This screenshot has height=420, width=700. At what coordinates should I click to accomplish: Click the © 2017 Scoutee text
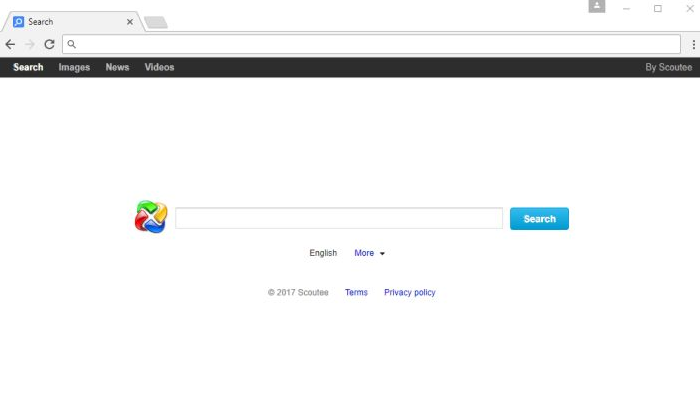pyautogui.click(x=298, y=292)
